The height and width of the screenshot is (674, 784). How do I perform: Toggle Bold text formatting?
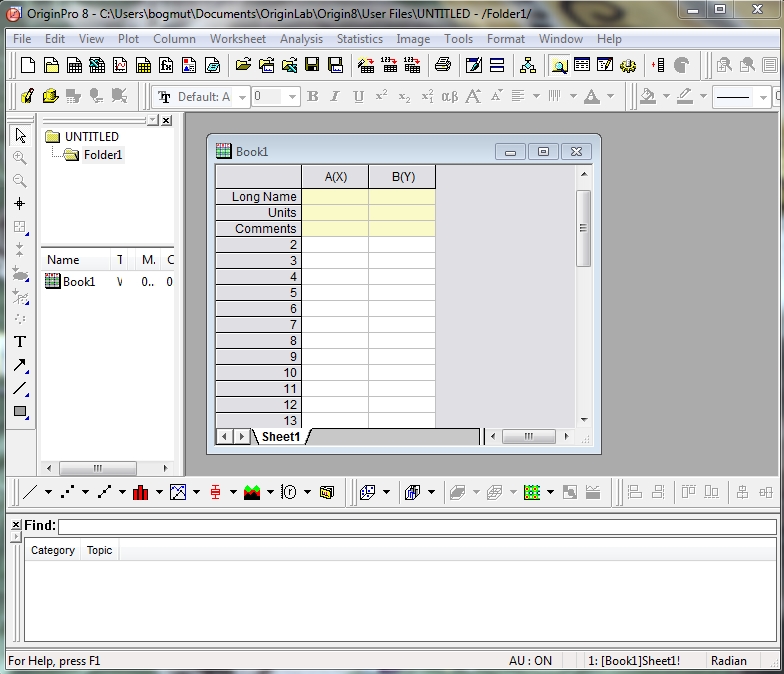[312, 96]
